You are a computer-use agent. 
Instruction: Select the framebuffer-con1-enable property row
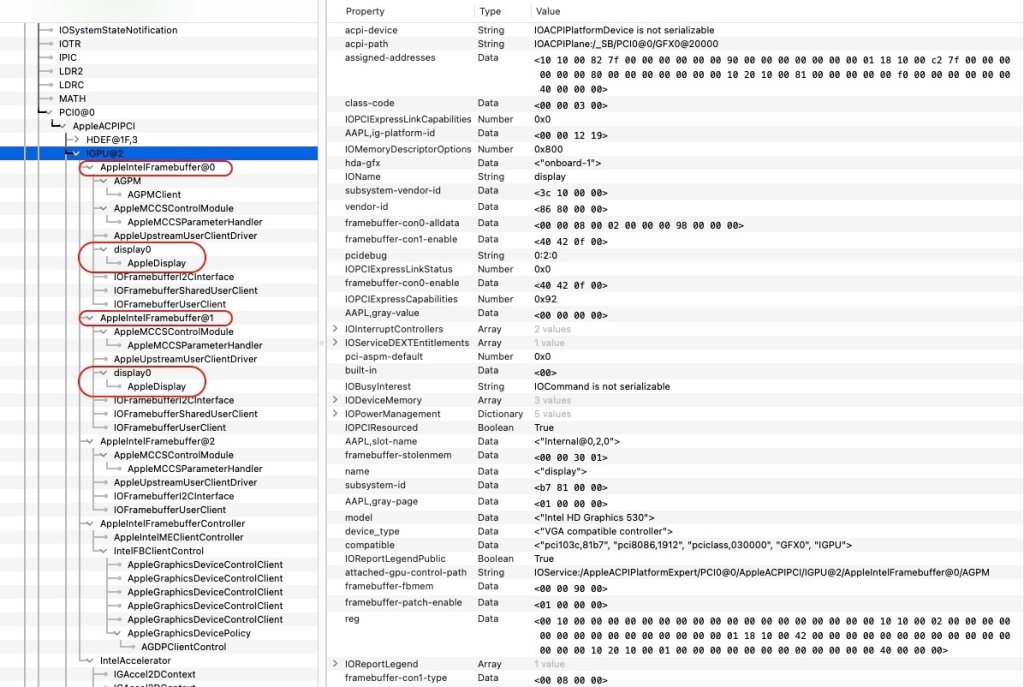[675, 240]
